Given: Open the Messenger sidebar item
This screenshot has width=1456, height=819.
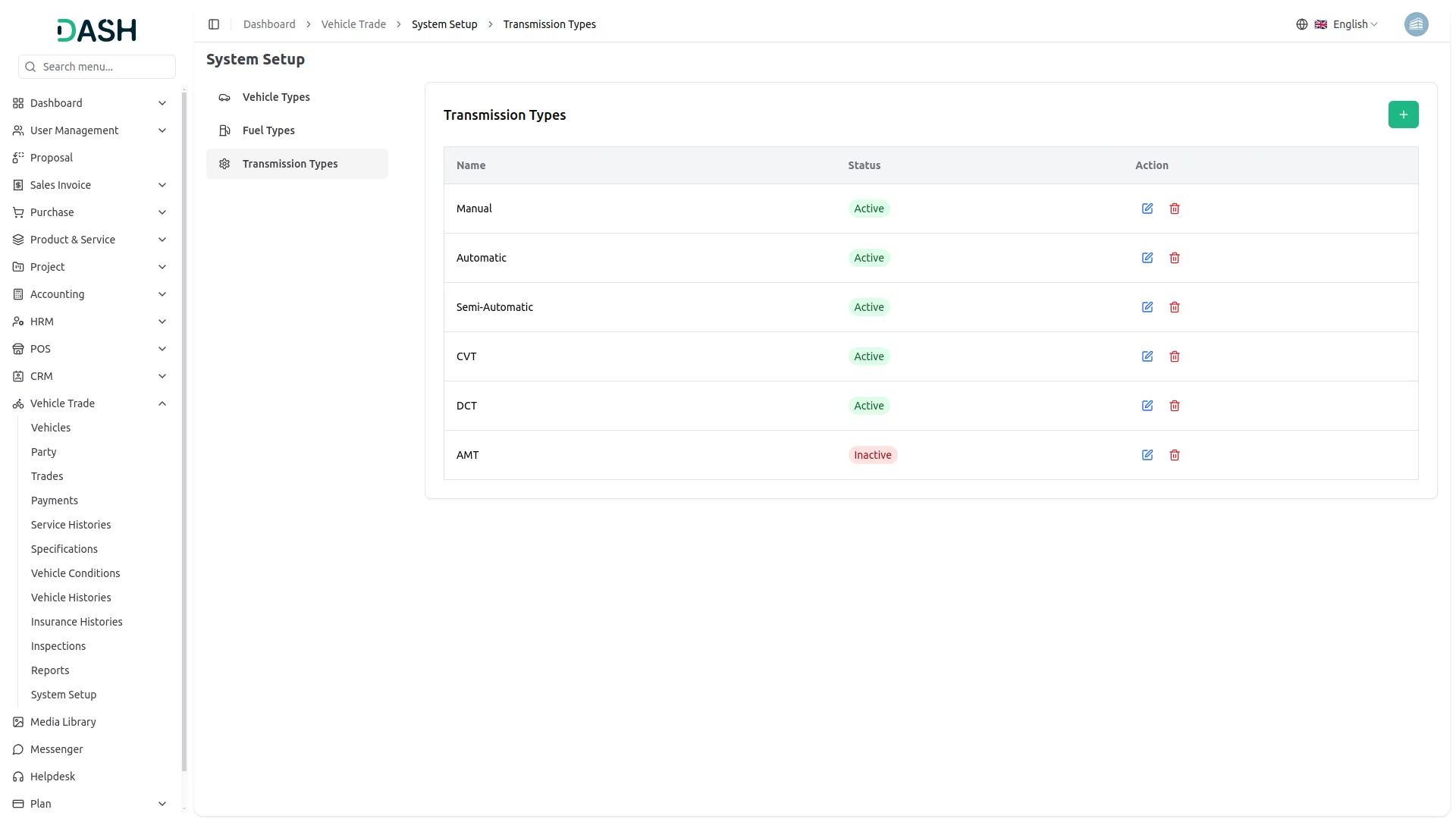Looking at the screenshot, I should coord(56,749).
